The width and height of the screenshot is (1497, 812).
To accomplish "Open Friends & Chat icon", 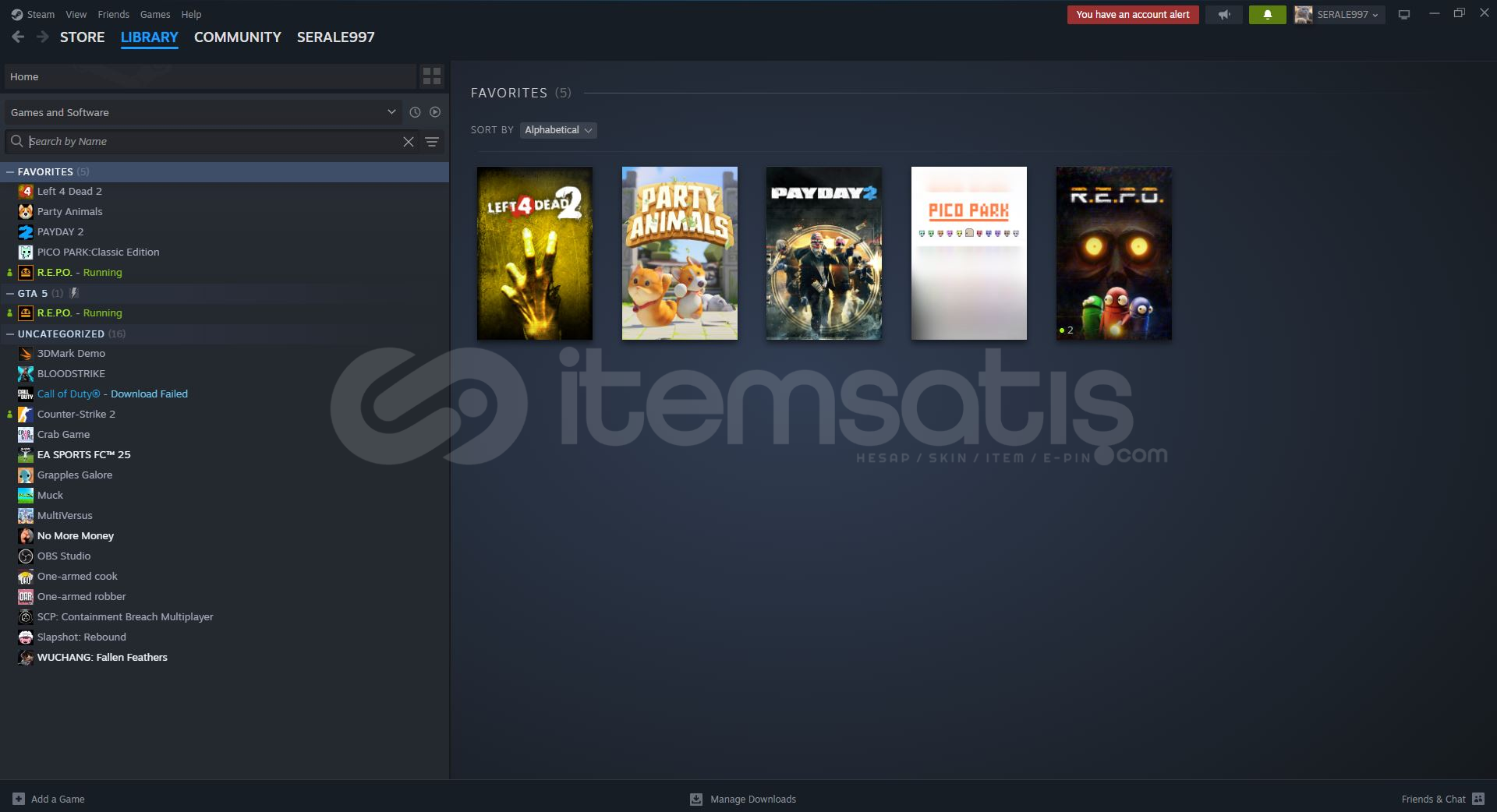I will click(1478, 799).
